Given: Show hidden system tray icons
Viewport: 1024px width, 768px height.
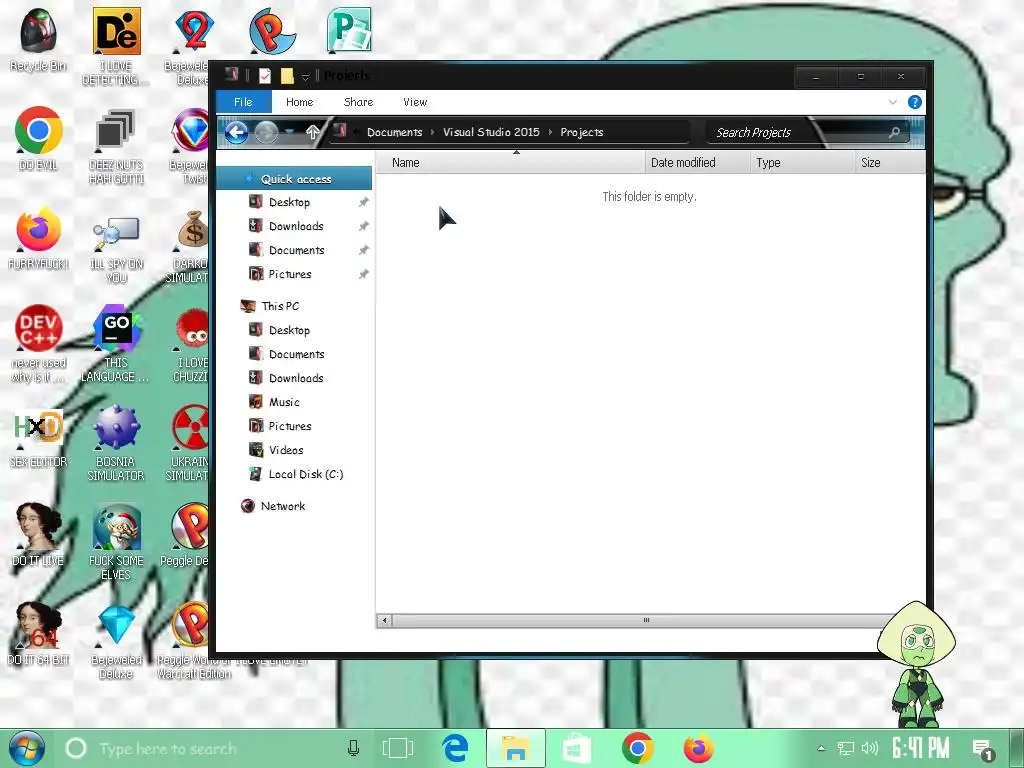Looking at the screenshot, I should pos(822,748).
